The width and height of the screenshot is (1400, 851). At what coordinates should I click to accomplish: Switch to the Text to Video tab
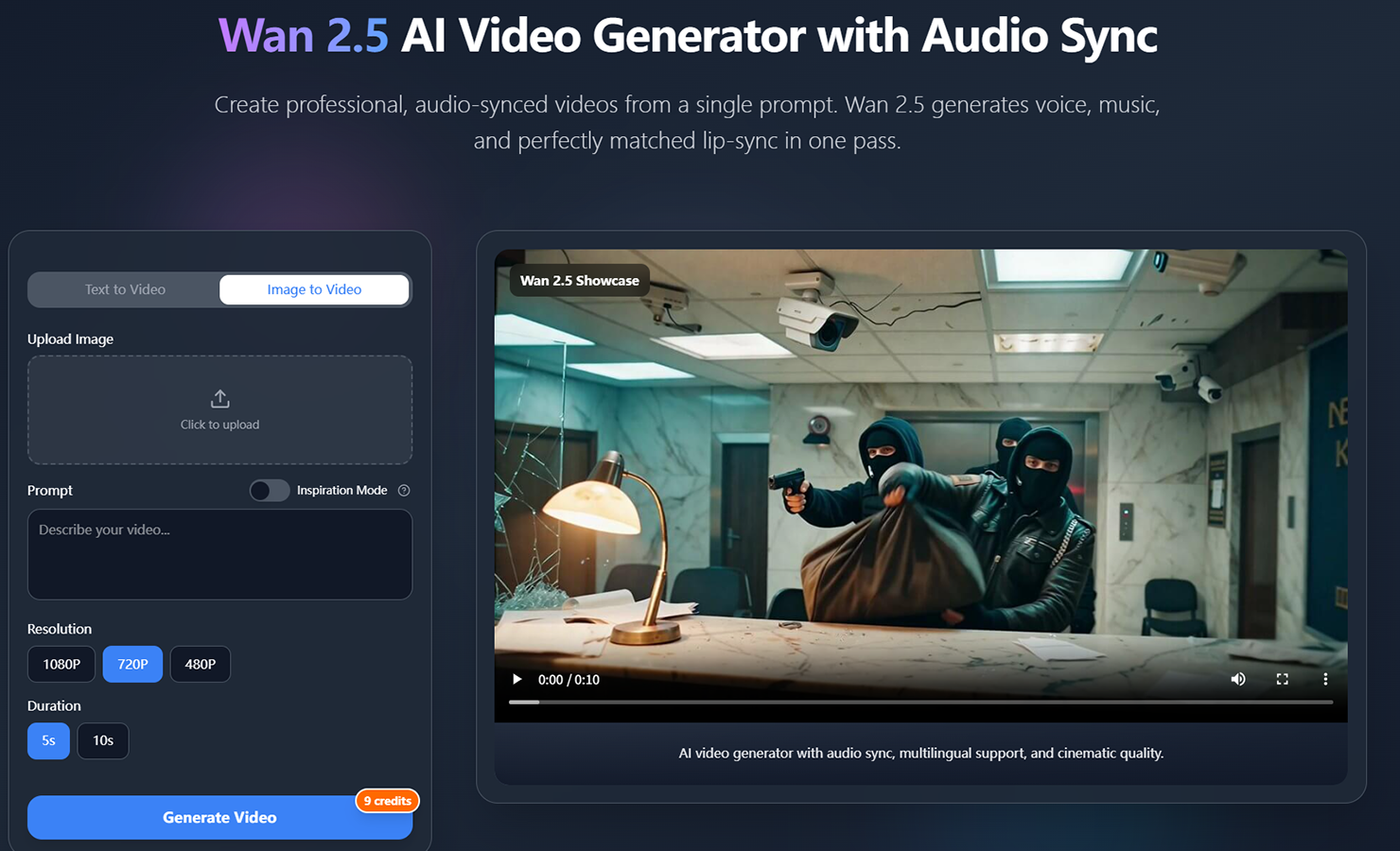click(x=124, y=289)
